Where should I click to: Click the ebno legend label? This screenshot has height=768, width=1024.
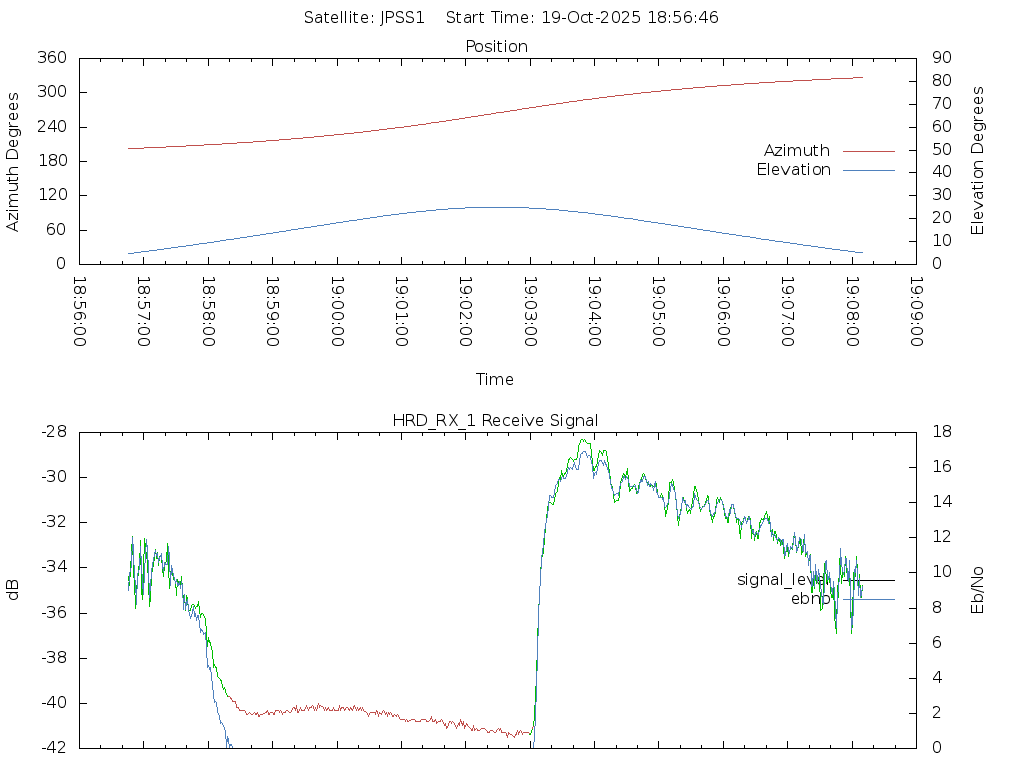pyautogui.click(x=810, y=599)
